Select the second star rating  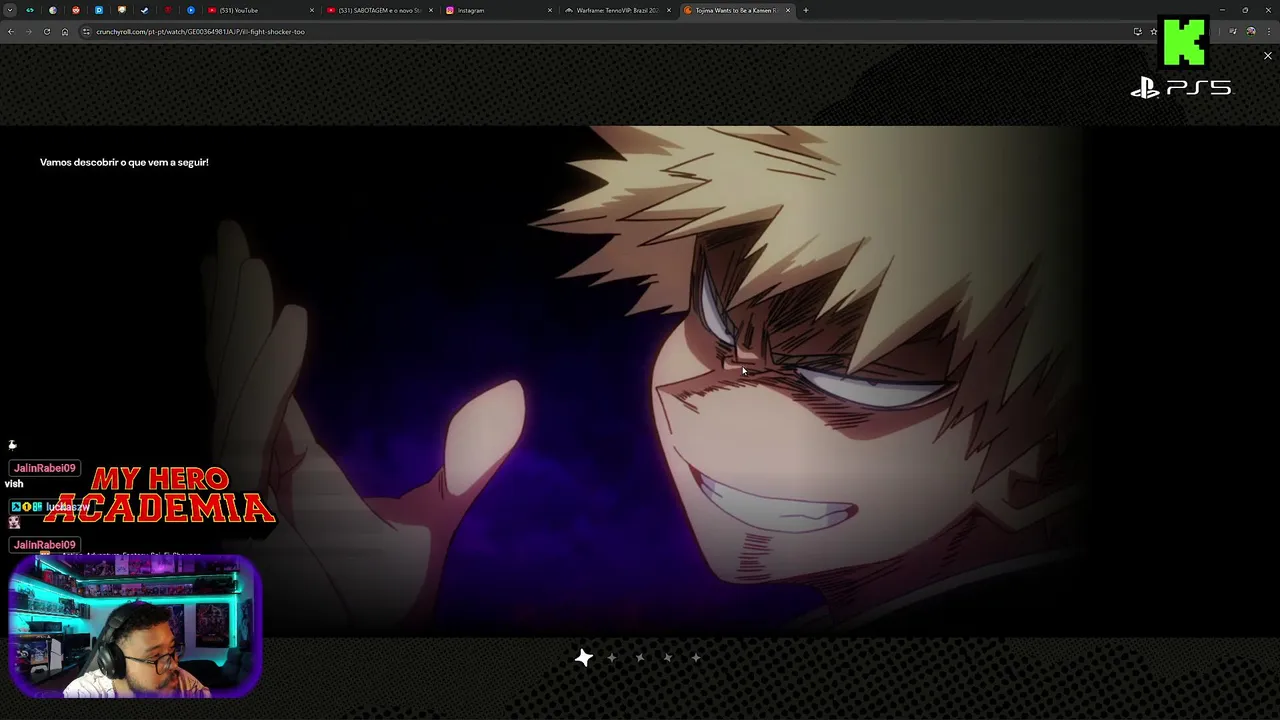[612, 658]
